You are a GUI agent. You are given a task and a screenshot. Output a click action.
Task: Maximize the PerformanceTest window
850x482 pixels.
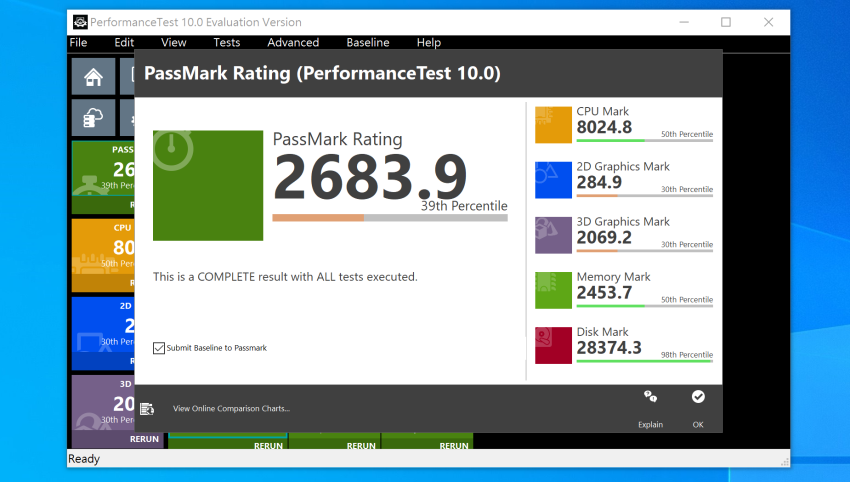726,22
